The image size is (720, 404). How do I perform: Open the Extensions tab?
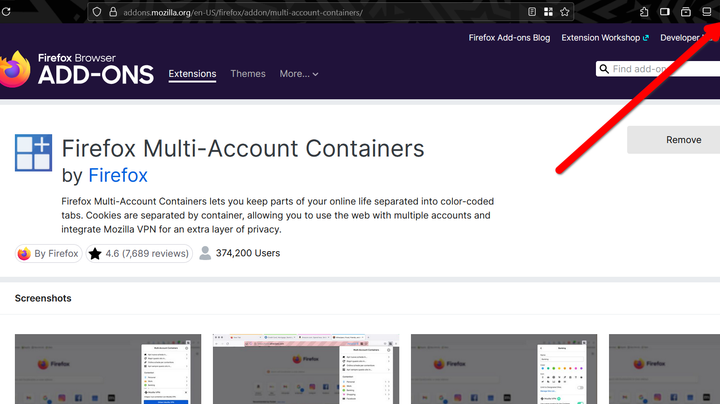(192, 74)
